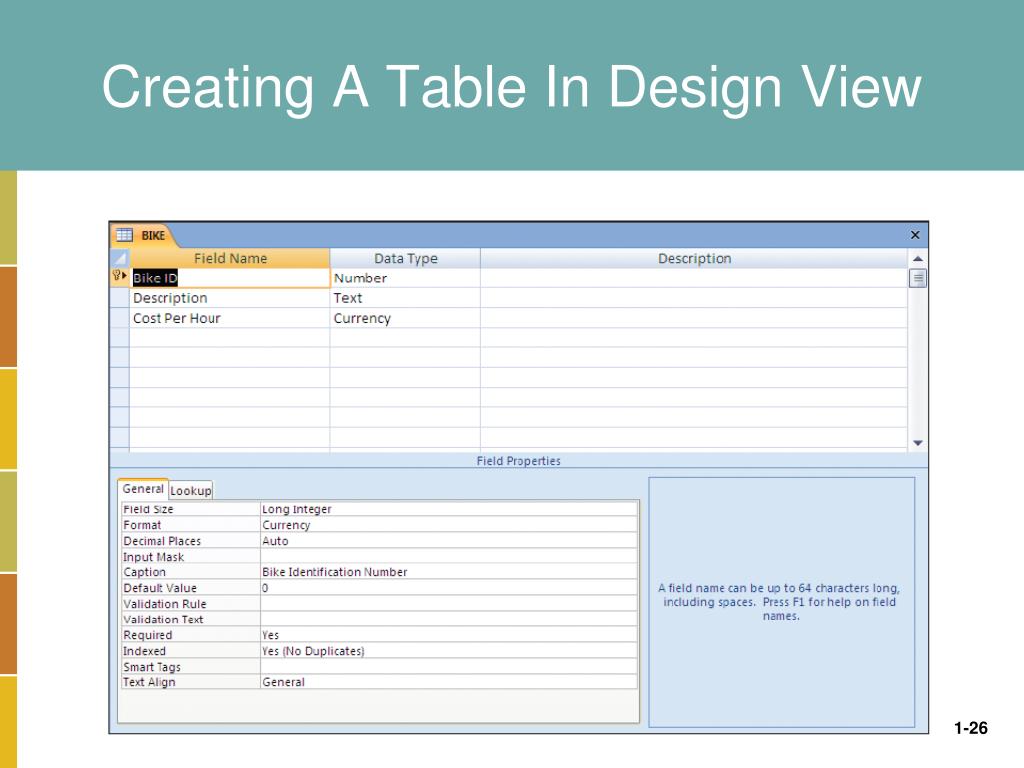Open the Number data type cell
The width and height of the screenshot is (1024, 768).
pos(405,278)
